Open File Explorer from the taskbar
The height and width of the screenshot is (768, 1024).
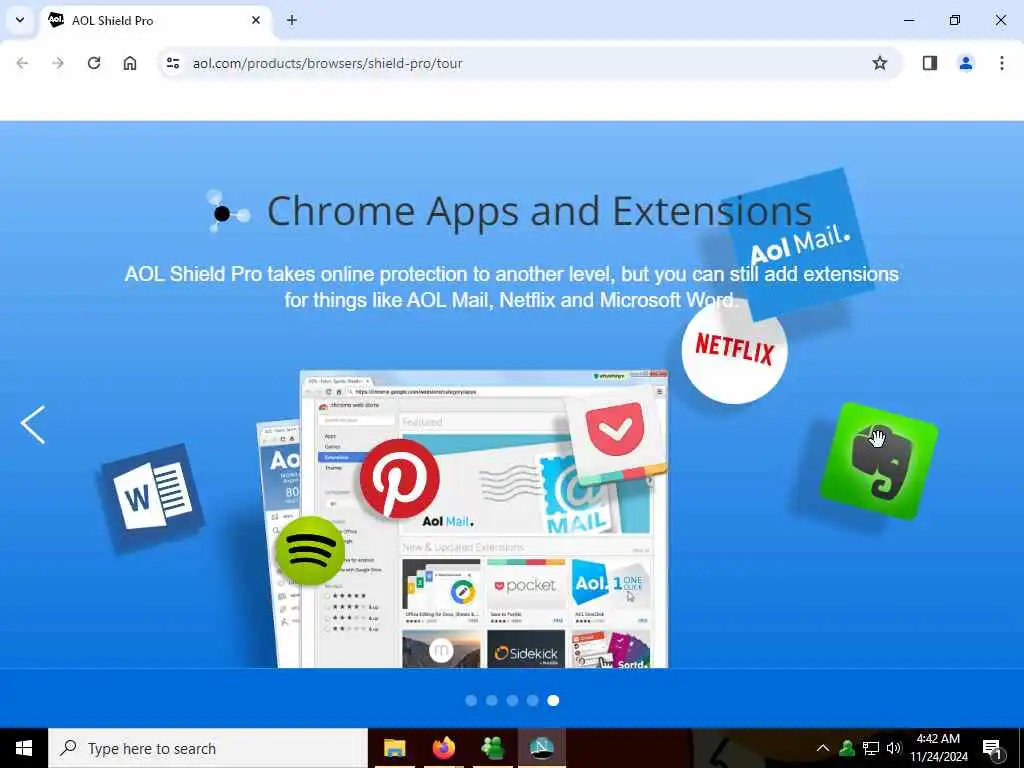coord(394,748)
